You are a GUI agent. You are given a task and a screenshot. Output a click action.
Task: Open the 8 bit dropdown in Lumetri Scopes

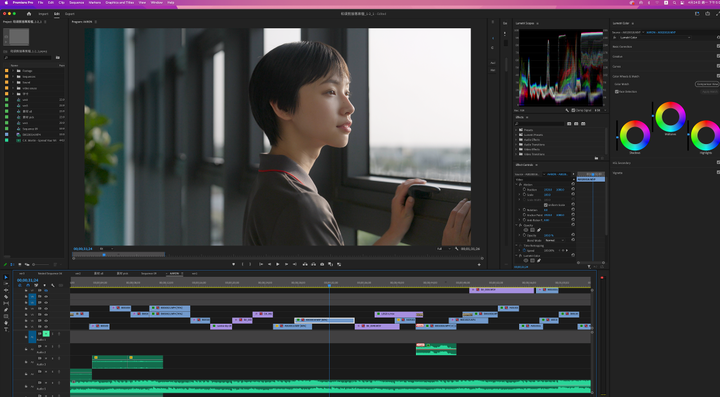coord(600,110)
